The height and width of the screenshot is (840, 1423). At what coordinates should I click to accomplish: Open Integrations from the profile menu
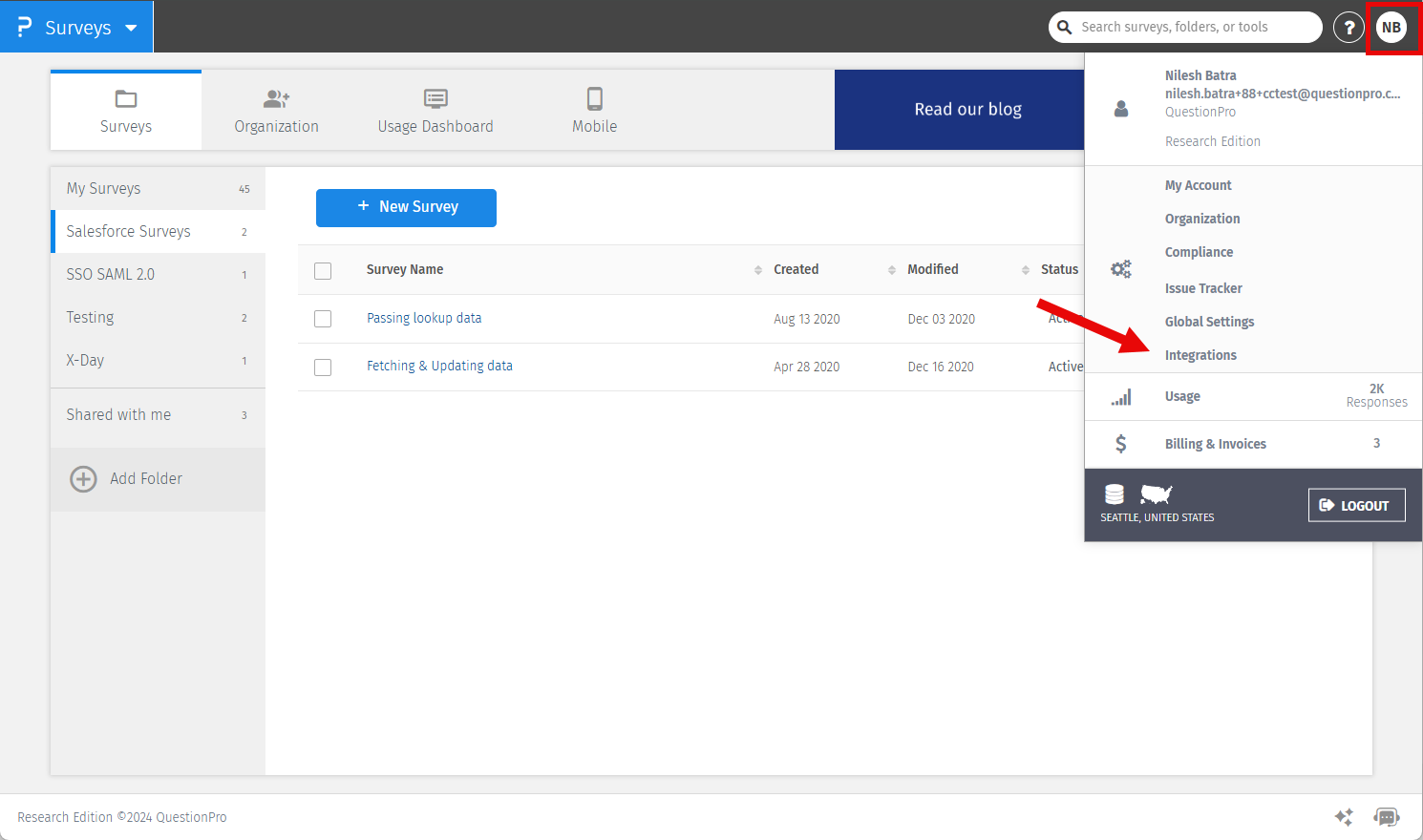[x=1200, y=355]
